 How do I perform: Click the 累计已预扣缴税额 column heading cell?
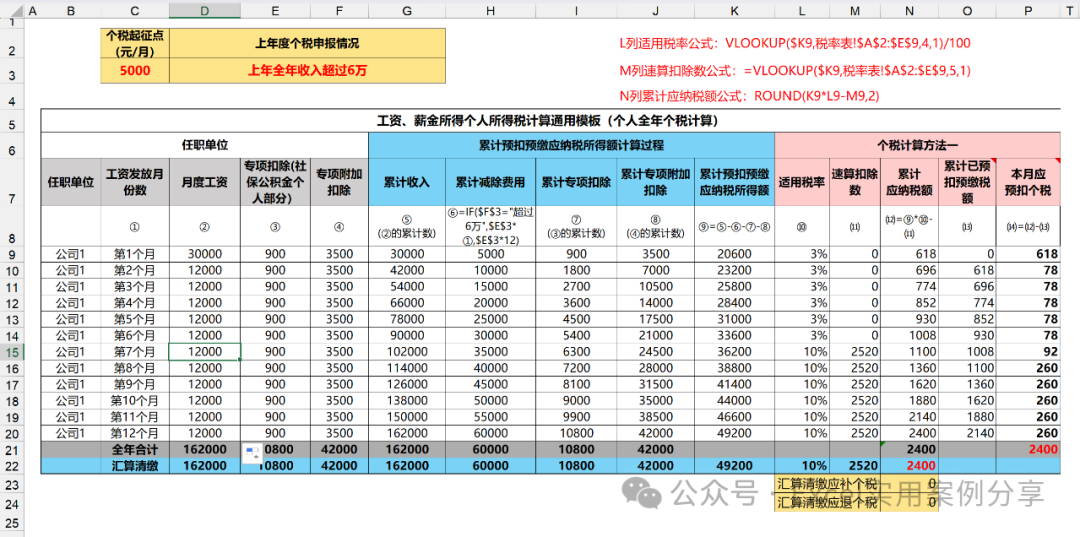pos(967,182)
